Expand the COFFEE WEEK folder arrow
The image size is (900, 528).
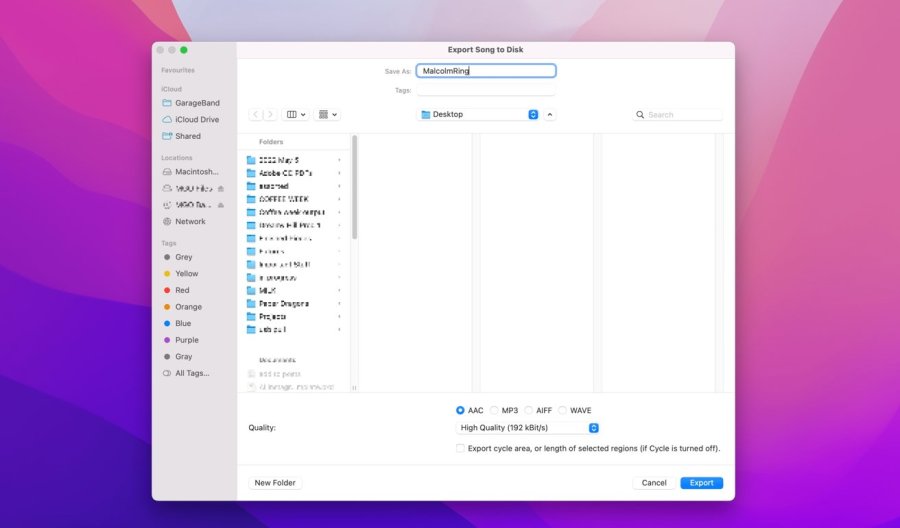[339, 199]
